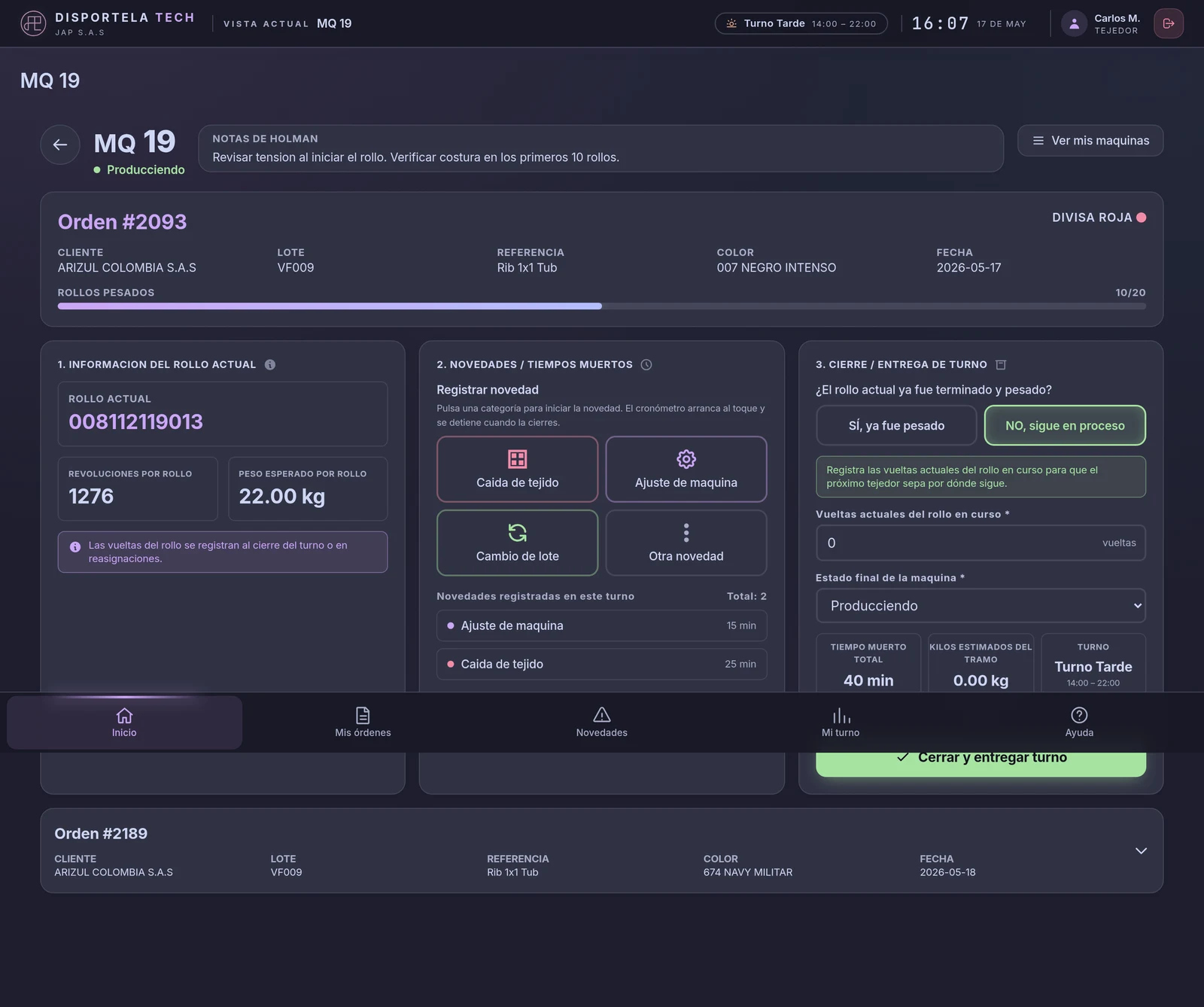Viewport: 1204px width, 1007px height.
Task: Start an Ajuste de maquina novedad
Action: [x=686, y=469]
